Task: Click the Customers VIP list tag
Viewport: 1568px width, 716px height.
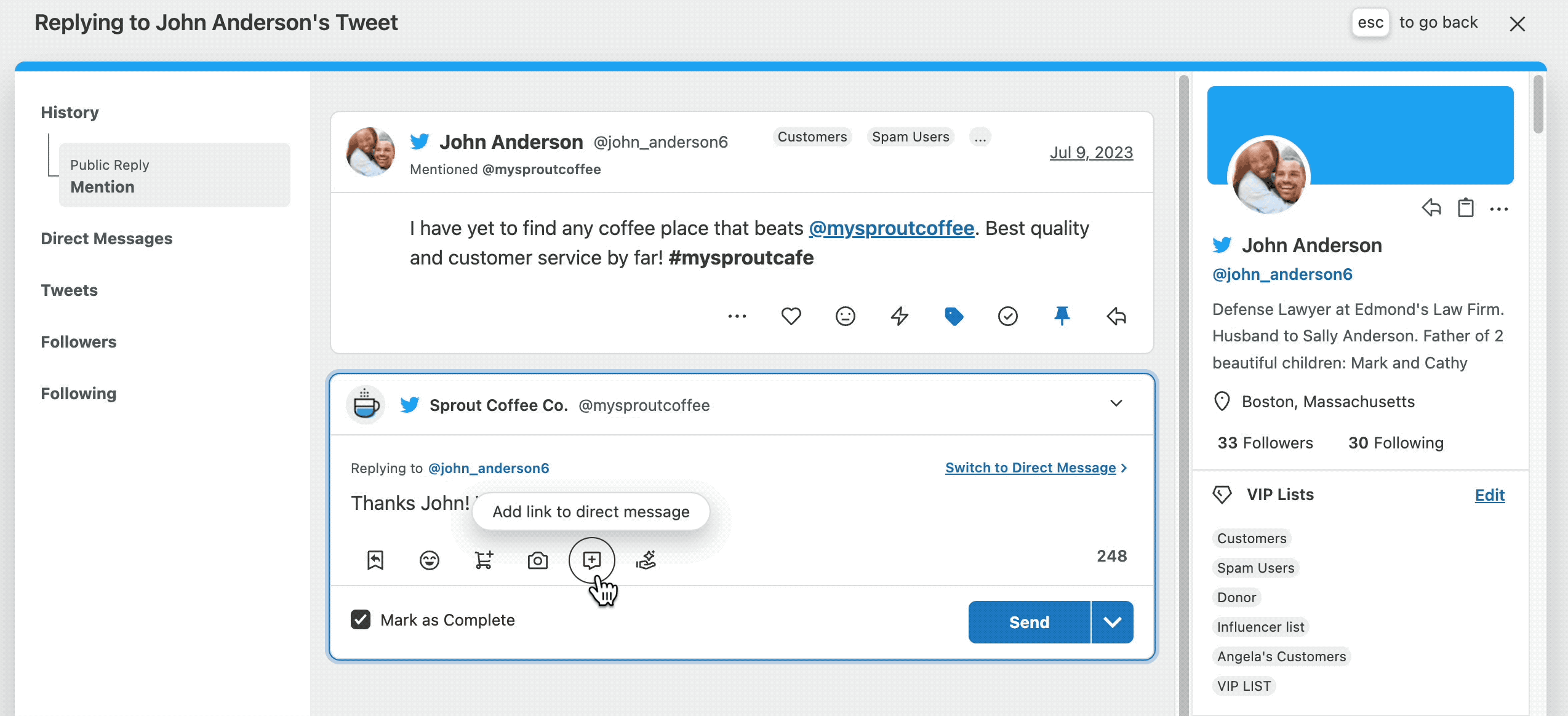Action: pyautogui.click(x=1252, y=538)
